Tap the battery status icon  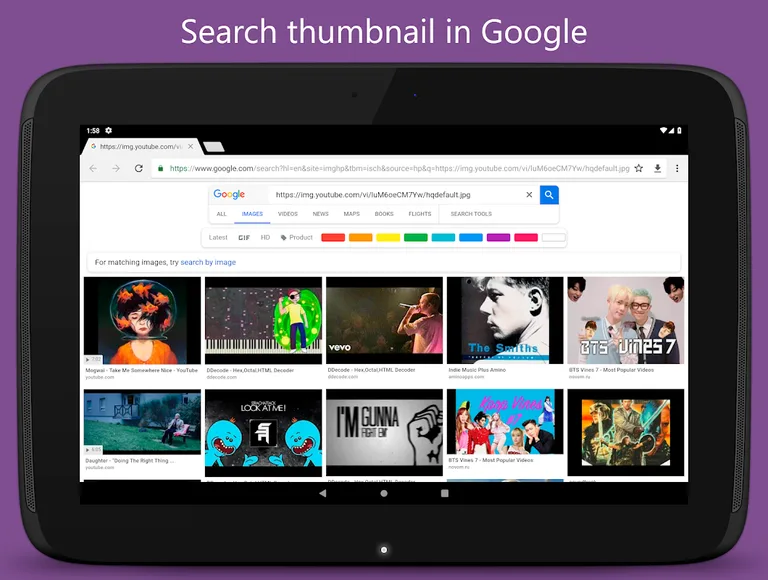[679, 130]
